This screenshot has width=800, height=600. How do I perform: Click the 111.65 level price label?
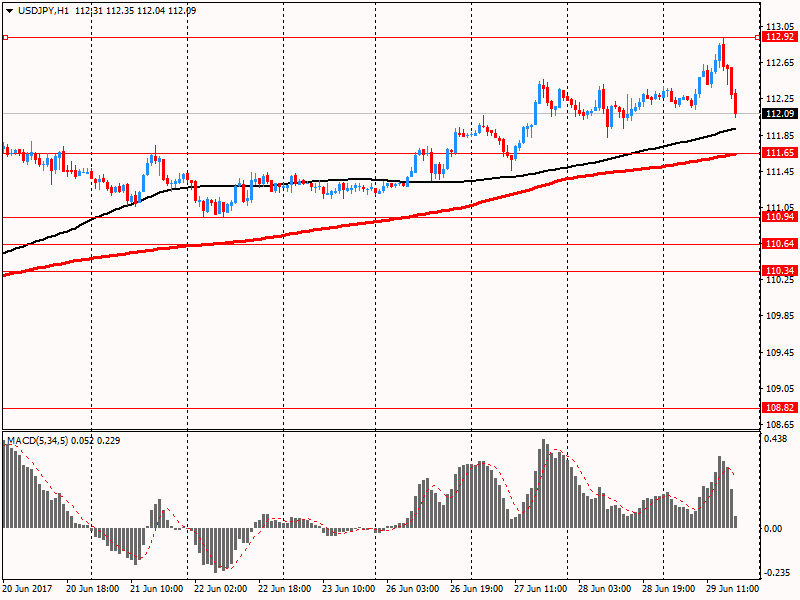(x=780, y=153)
